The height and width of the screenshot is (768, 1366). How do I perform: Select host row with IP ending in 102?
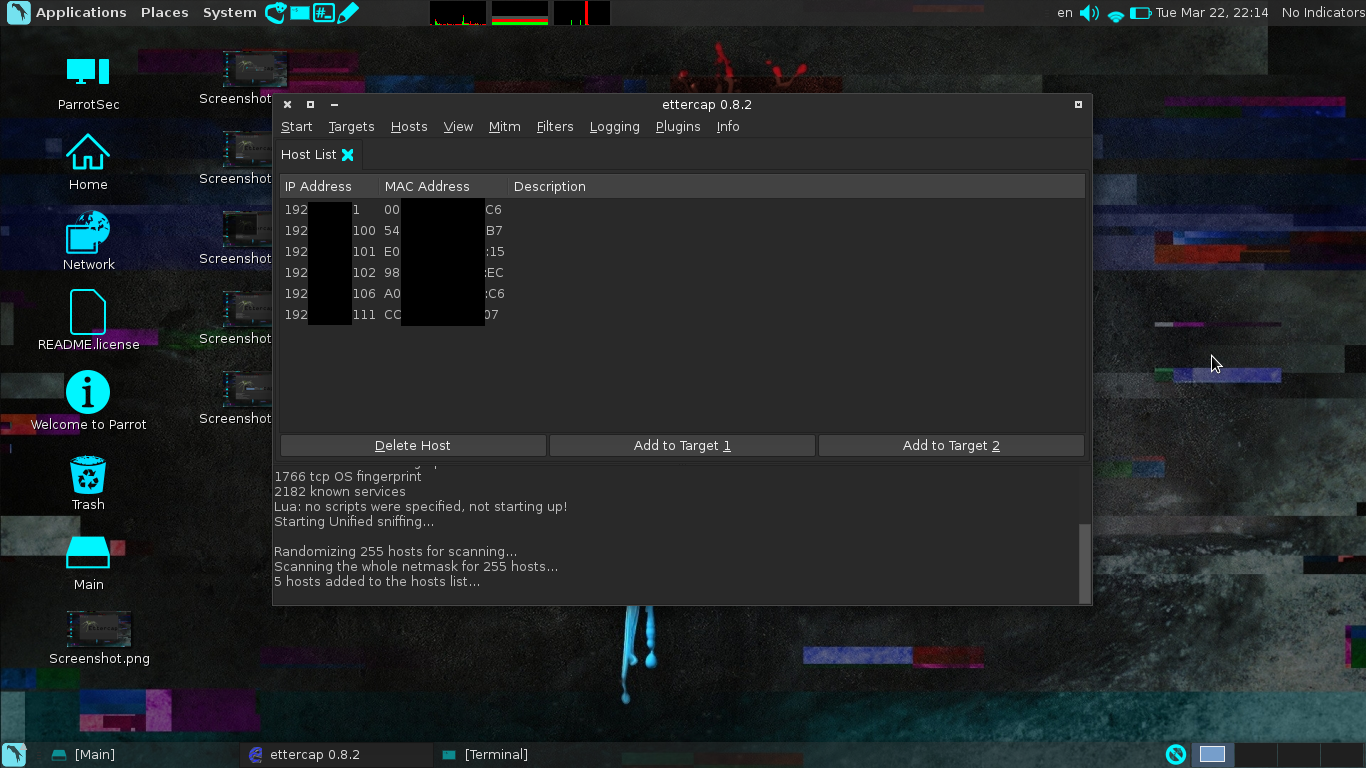(682, 273)
